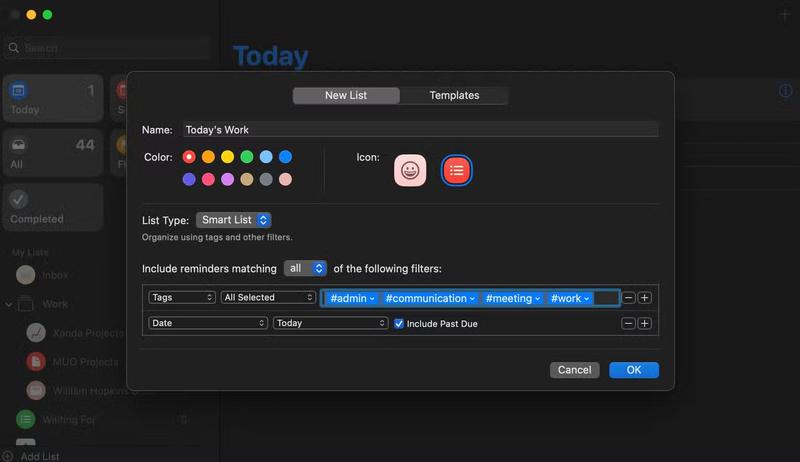Click the search magnifier icon in sidebar
800x462 pixels.
tap(14, 48)
